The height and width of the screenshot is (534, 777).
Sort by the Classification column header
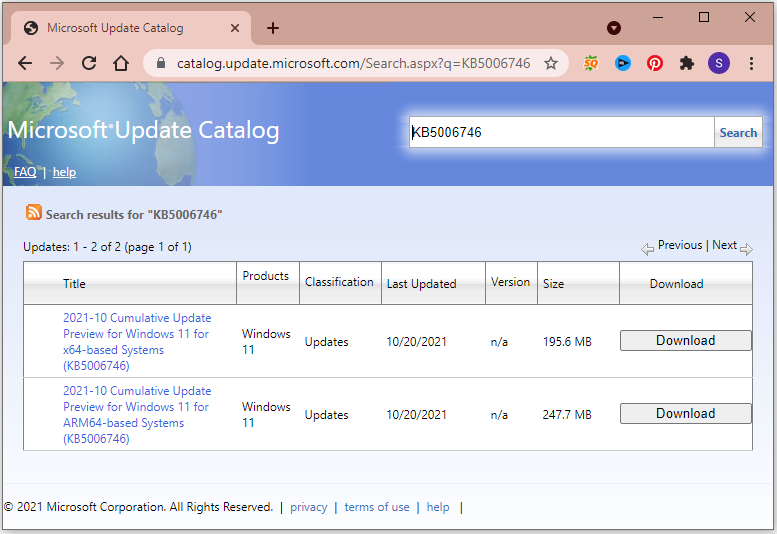[339, 282]
